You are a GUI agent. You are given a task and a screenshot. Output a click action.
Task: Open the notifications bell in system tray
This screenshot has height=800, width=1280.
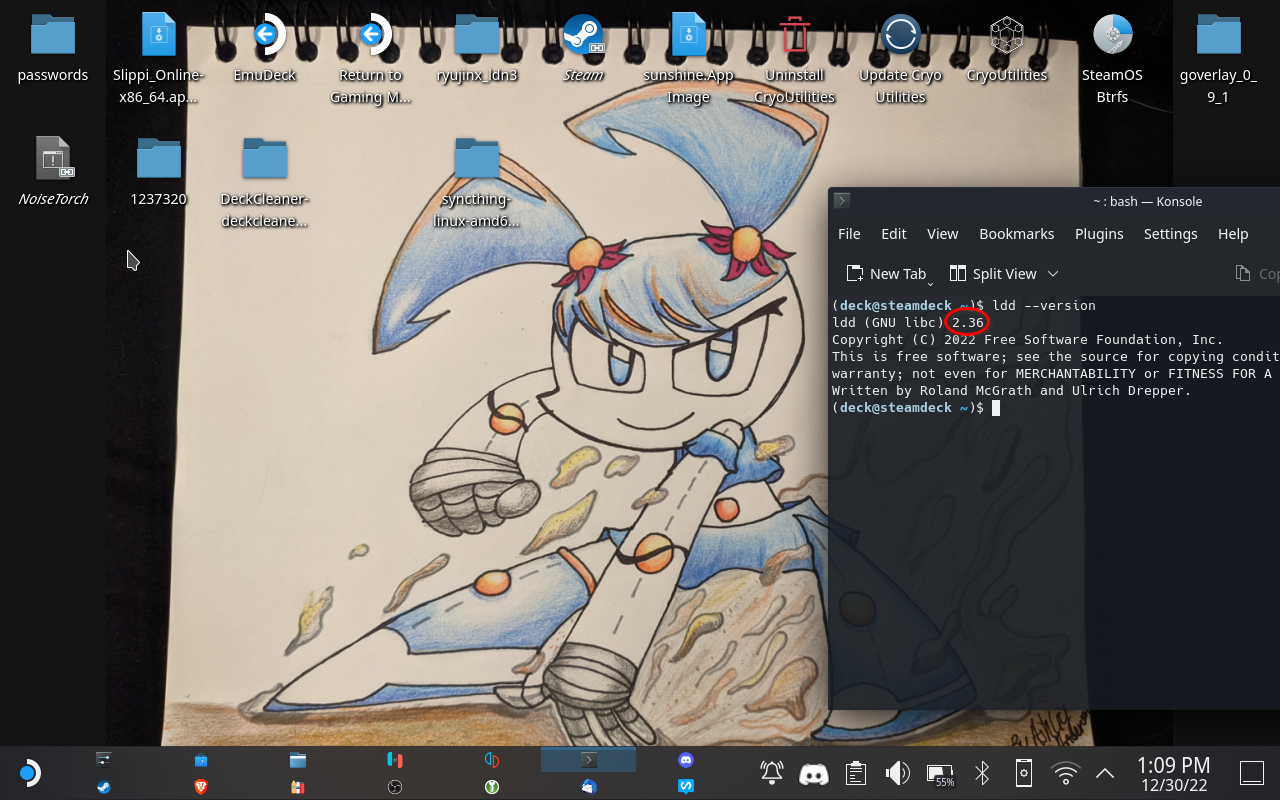(x=772, y=773)
